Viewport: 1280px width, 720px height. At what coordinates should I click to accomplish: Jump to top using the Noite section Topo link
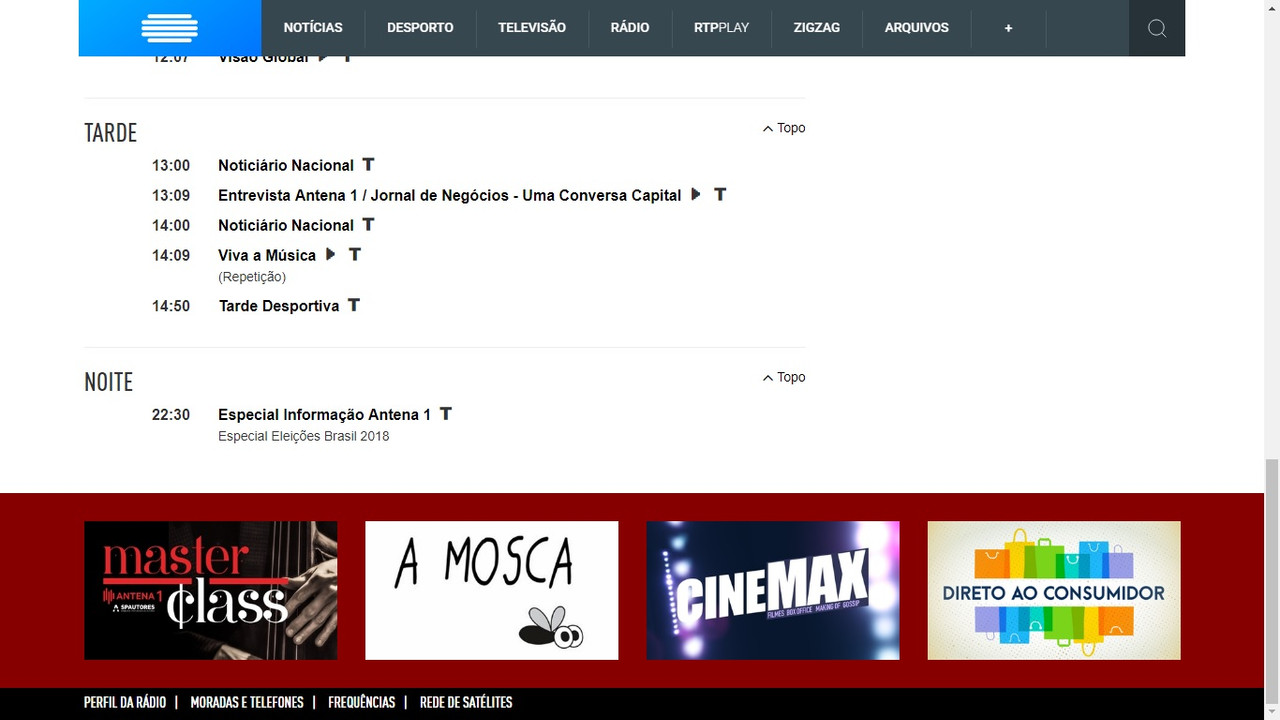(784, 377)
